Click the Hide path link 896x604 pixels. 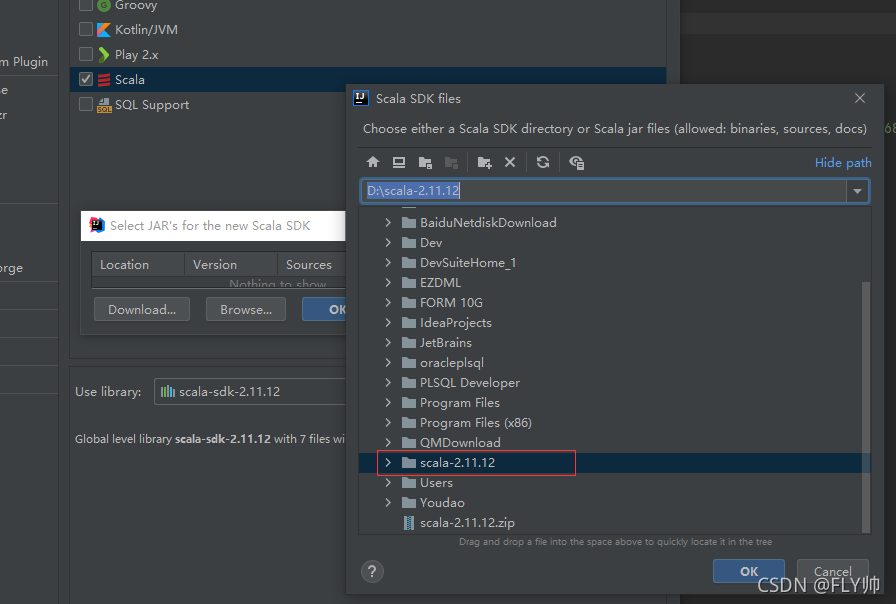[843, 163]
